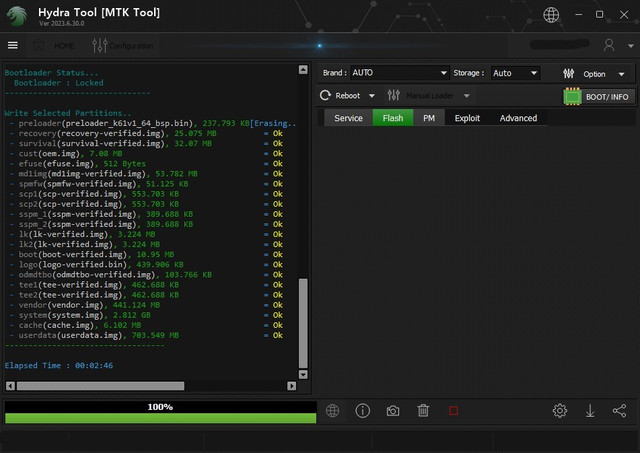Screen dimensions: 640x453
Task: Click the 'Write Selected Partitions..' text
Action: pyautogui.click(x=68, y=113)
